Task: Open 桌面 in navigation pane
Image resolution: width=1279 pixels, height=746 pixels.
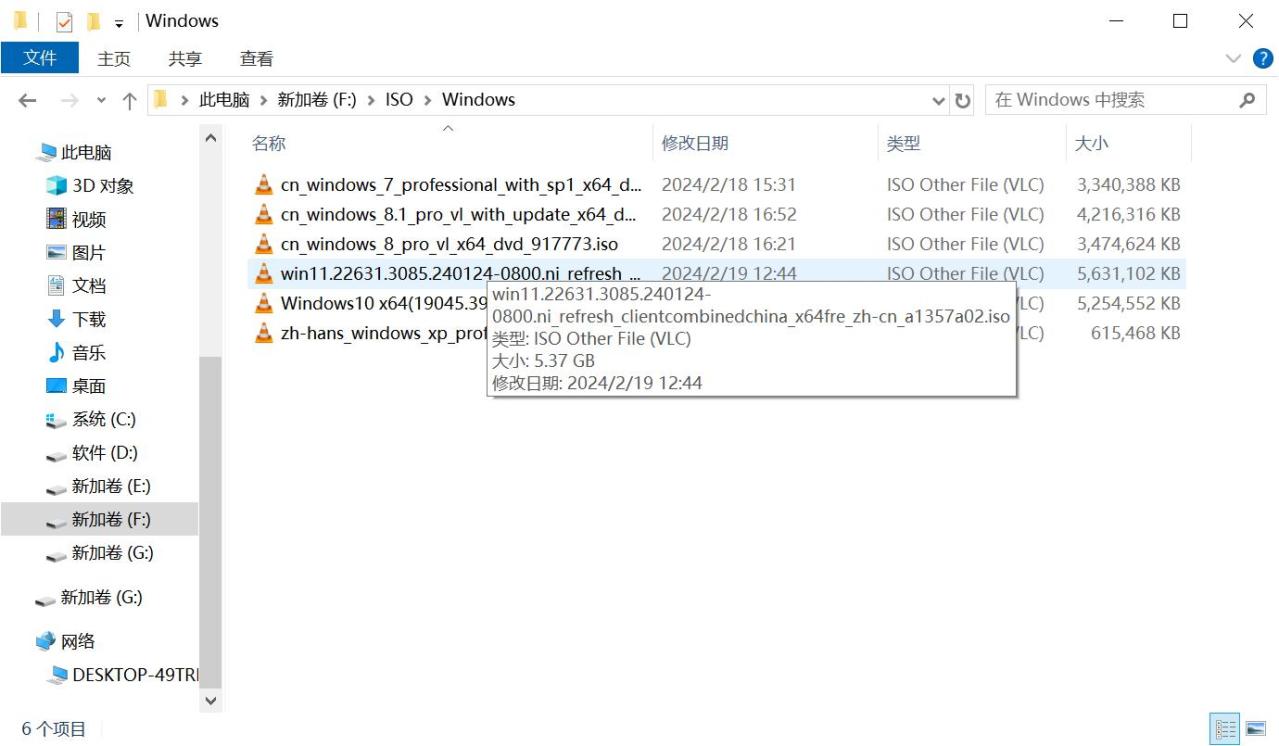Action: tap(89, 386)
